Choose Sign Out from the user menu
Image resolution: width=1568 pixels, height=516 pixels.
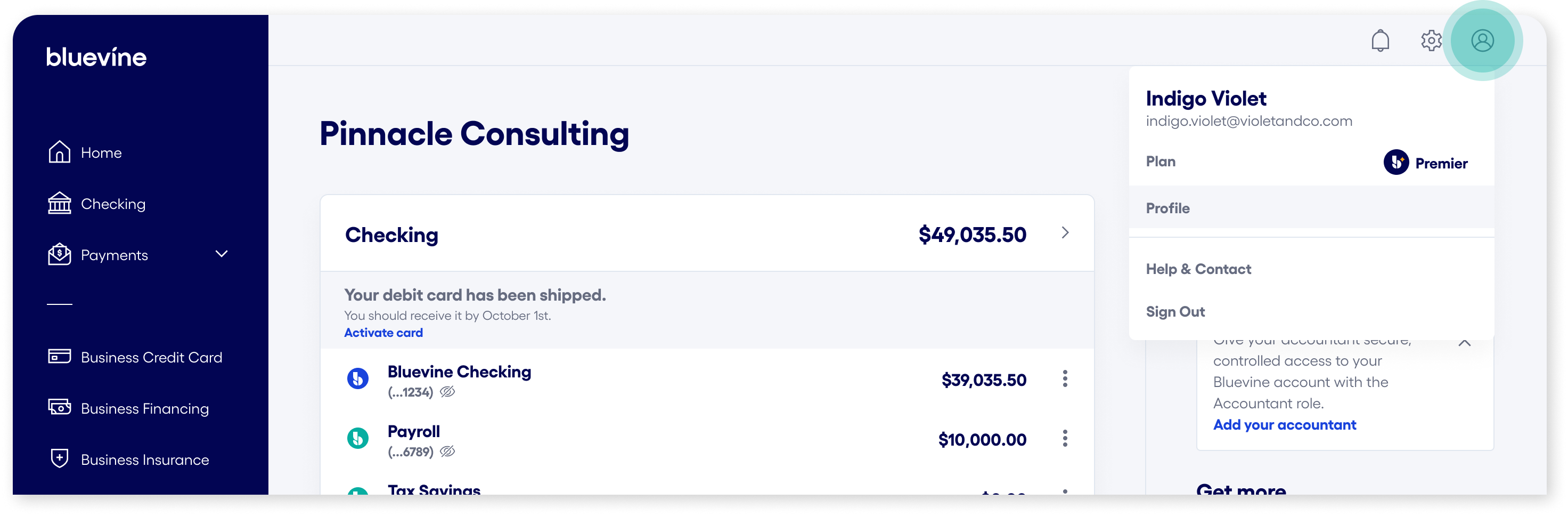[x=1175, y=311]
